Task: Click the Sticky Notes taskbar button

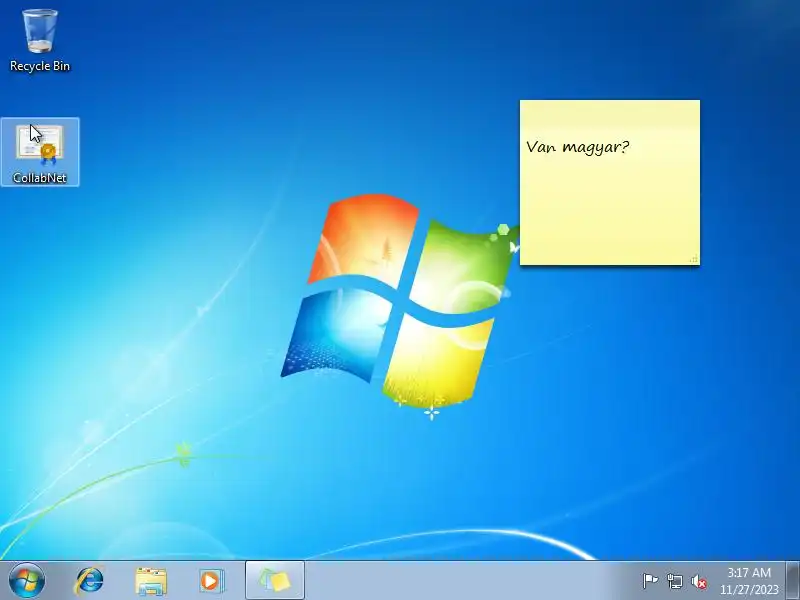Action: 275,581
